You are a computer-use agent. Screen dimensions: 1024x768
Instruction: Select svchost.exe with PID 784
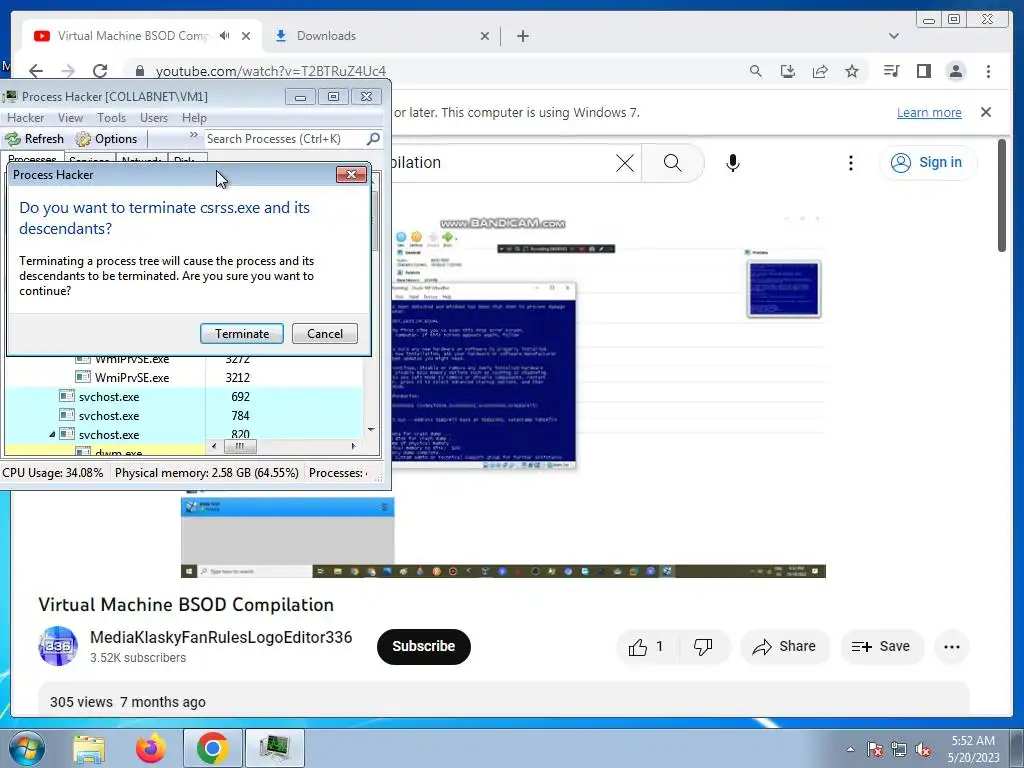point(184,415)
